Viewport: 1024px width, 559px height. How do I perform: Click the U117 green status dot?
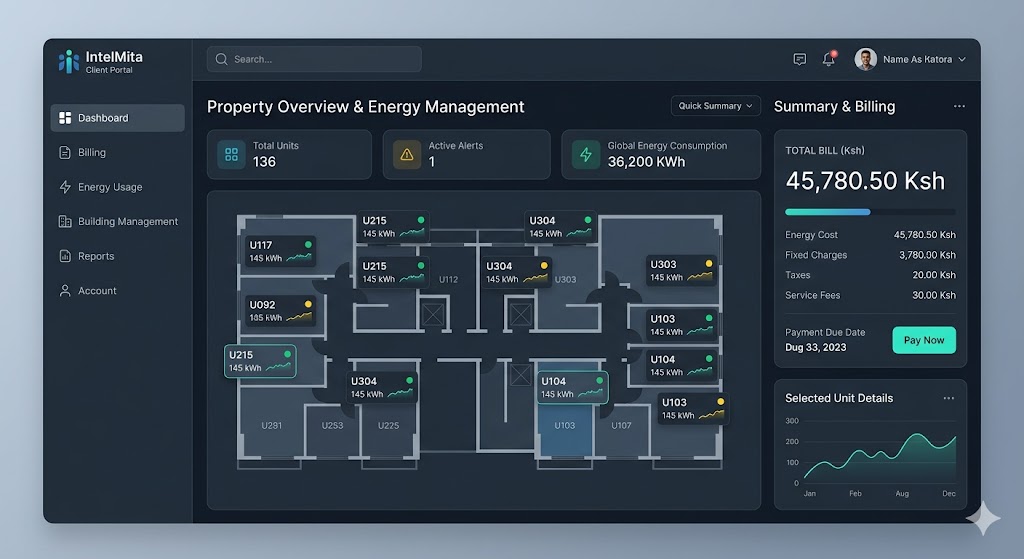pyautogui.click(x=308, y=244)
